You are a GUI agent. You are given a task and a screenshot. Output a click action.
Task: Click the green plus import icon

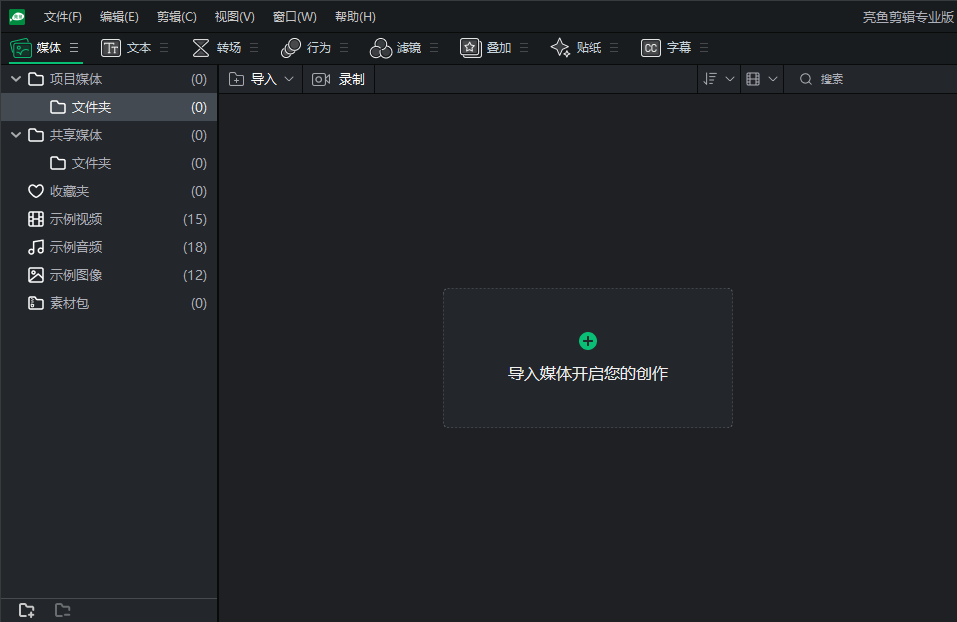pos(588,341)
